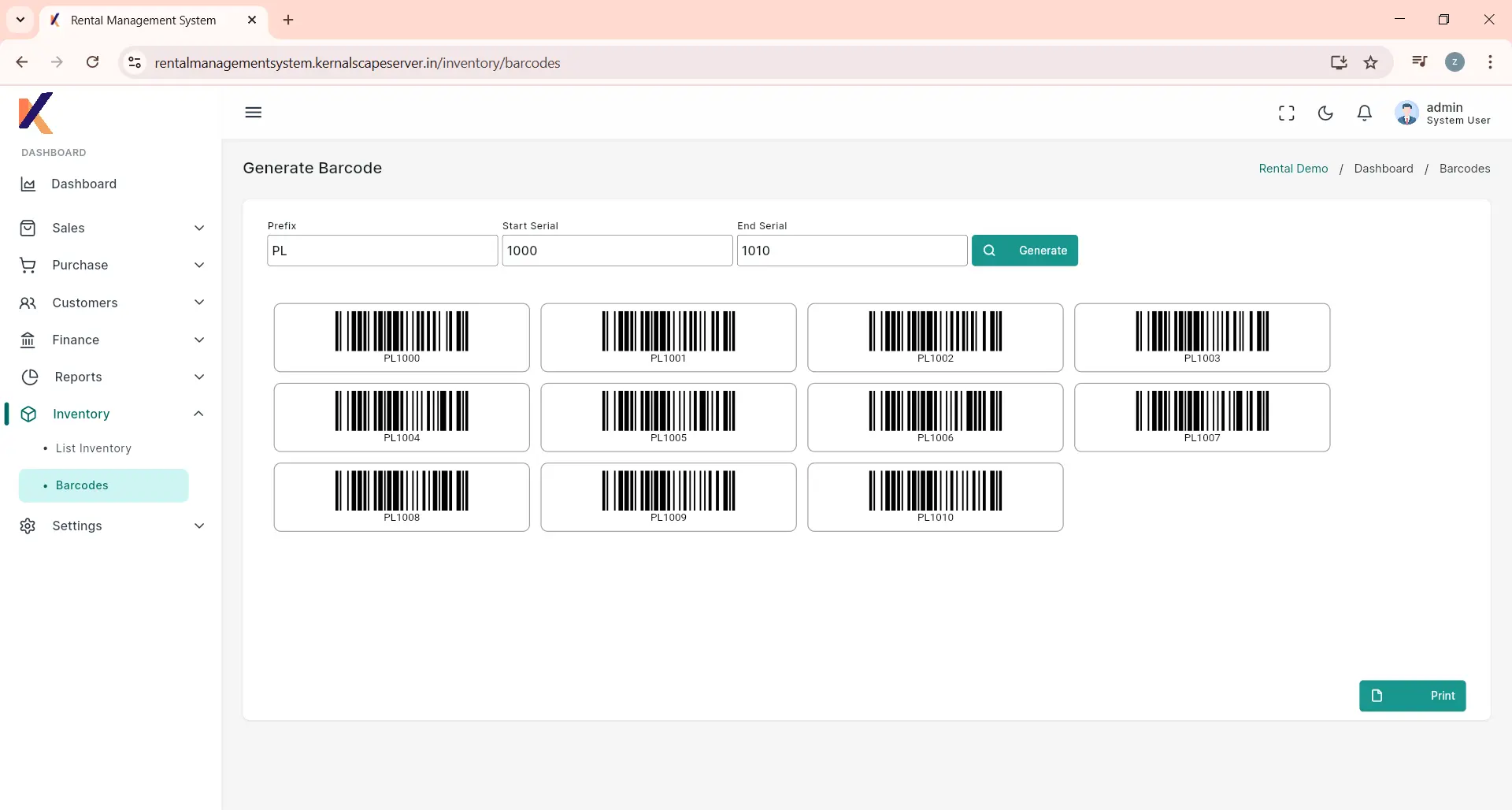Click the Finance bank icon
This screenshot has height=810, width=1512.
(28, 340)
